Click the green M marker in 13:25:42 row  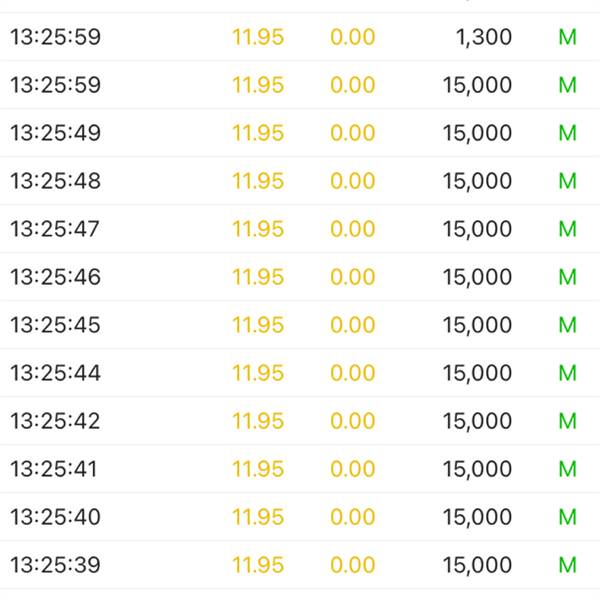(567, 421)
